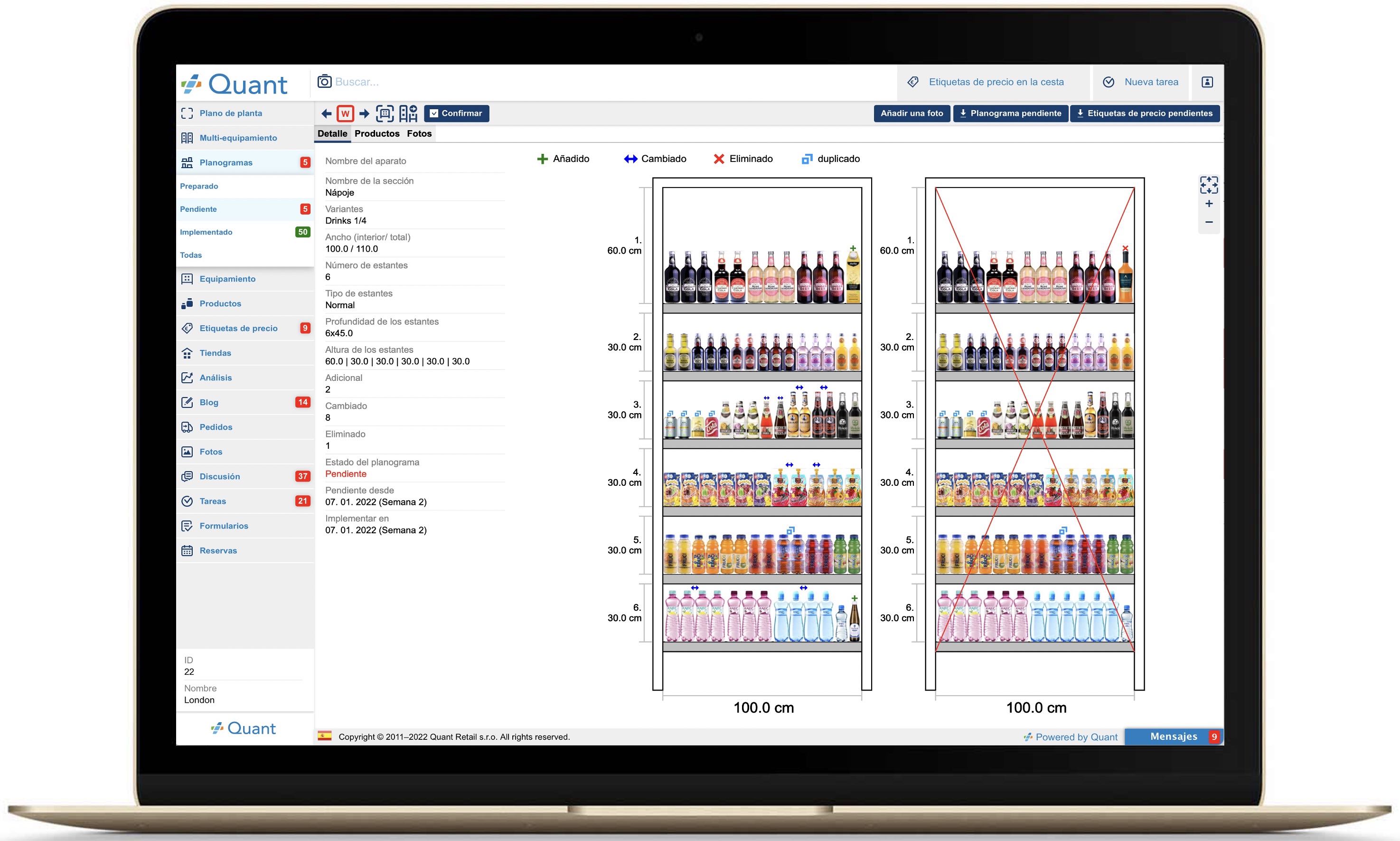The width and height of the screenshot is (1400, 841).
Task: Open Planograma pendiente download
Action: (1011, 113)
